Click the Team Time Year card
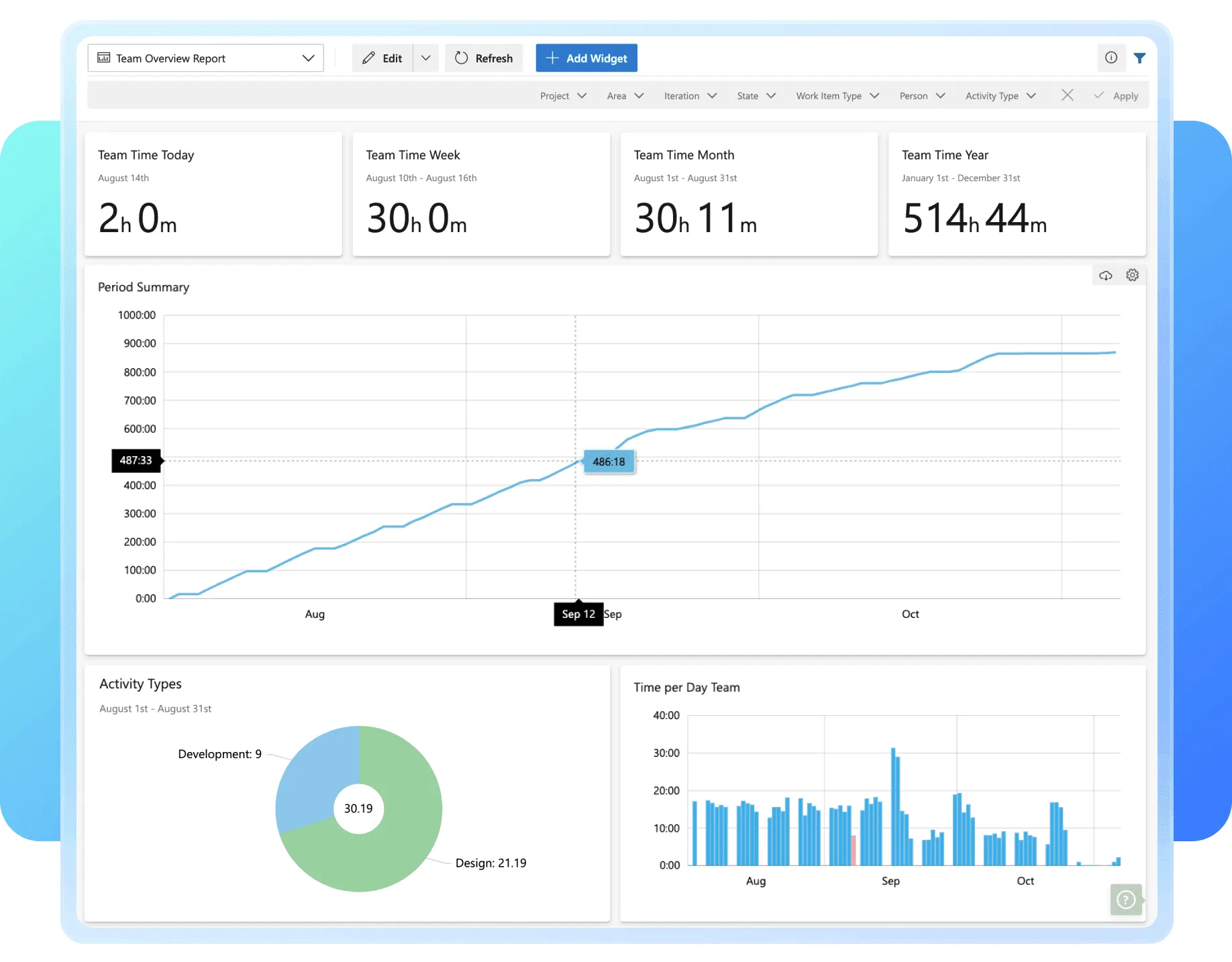 coord(1017,194)
